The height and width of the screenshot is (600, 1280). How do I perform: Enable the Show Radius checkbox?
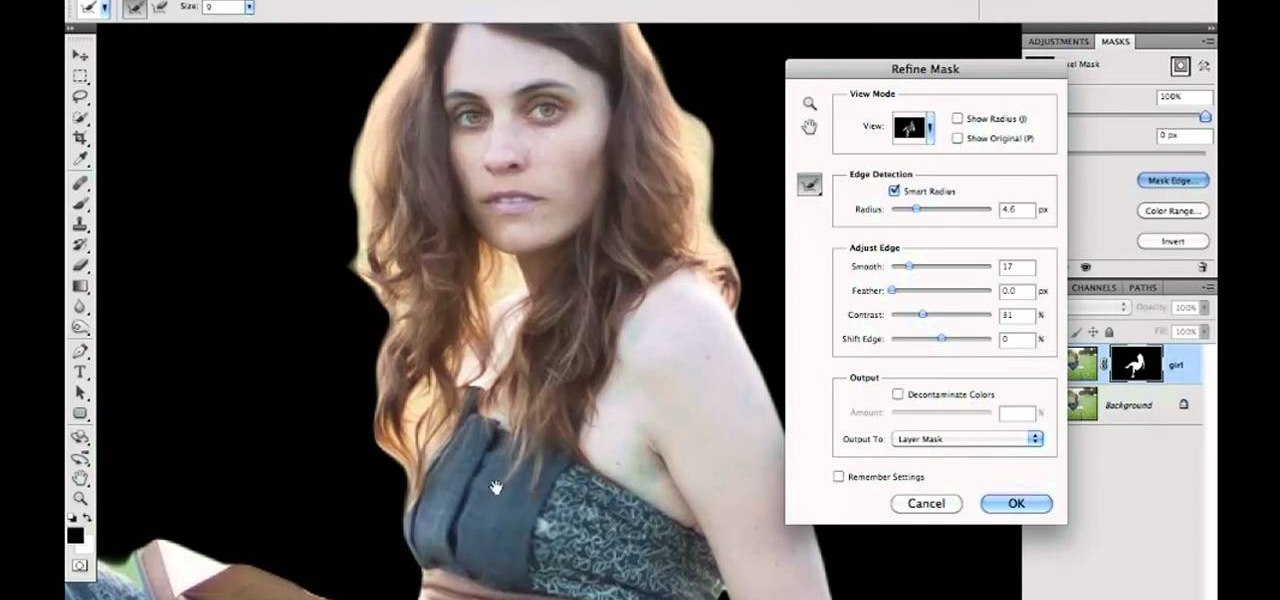point(957,118)
